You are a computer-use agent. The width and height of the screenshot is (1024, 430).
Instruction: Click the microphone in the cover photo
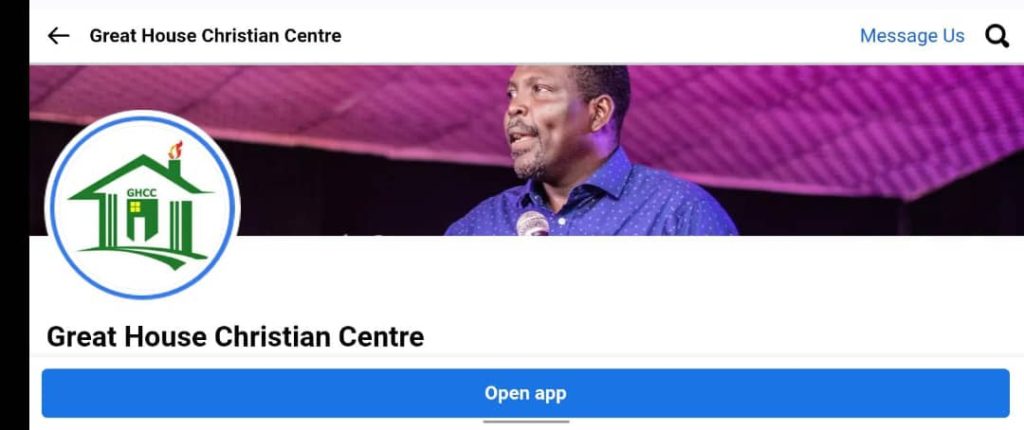pyautogui.click(x=533, y=224)
